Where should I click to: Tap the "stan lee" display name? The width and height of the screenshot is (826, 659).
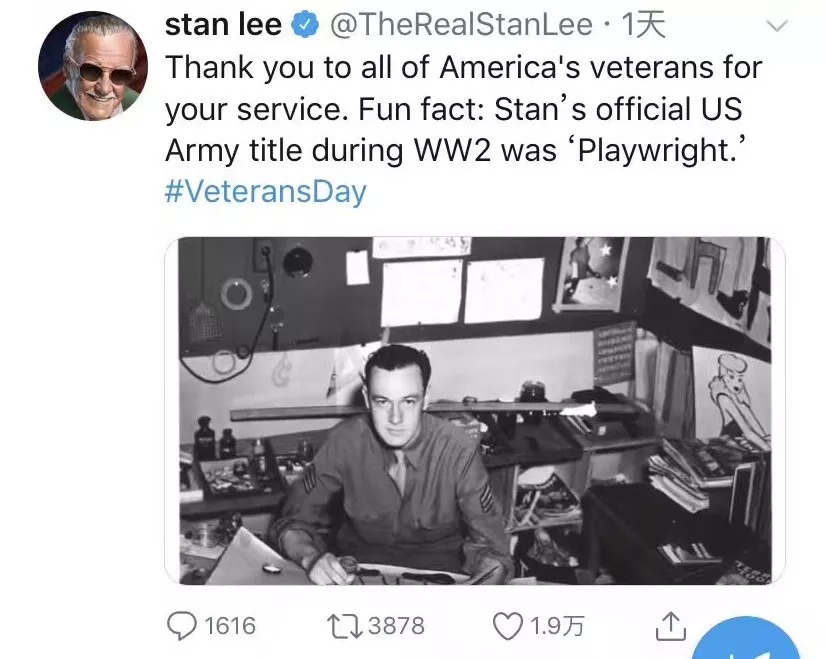pyautogui.click(x=222, y=26)
